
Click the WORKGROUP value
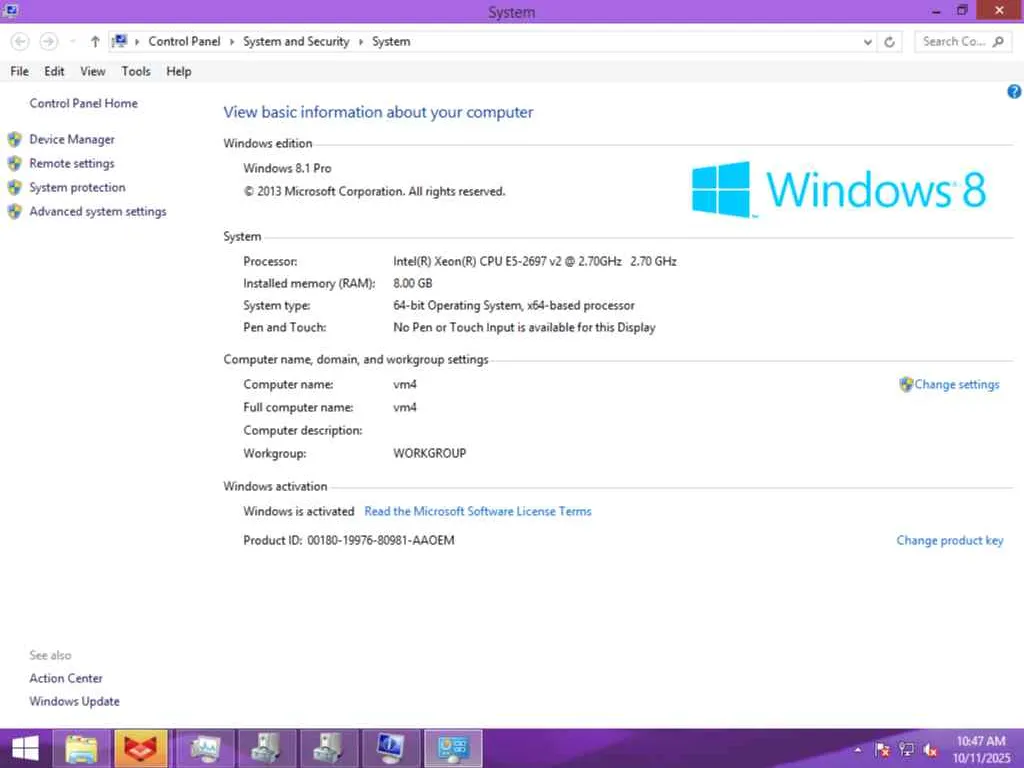pos(430,453)
